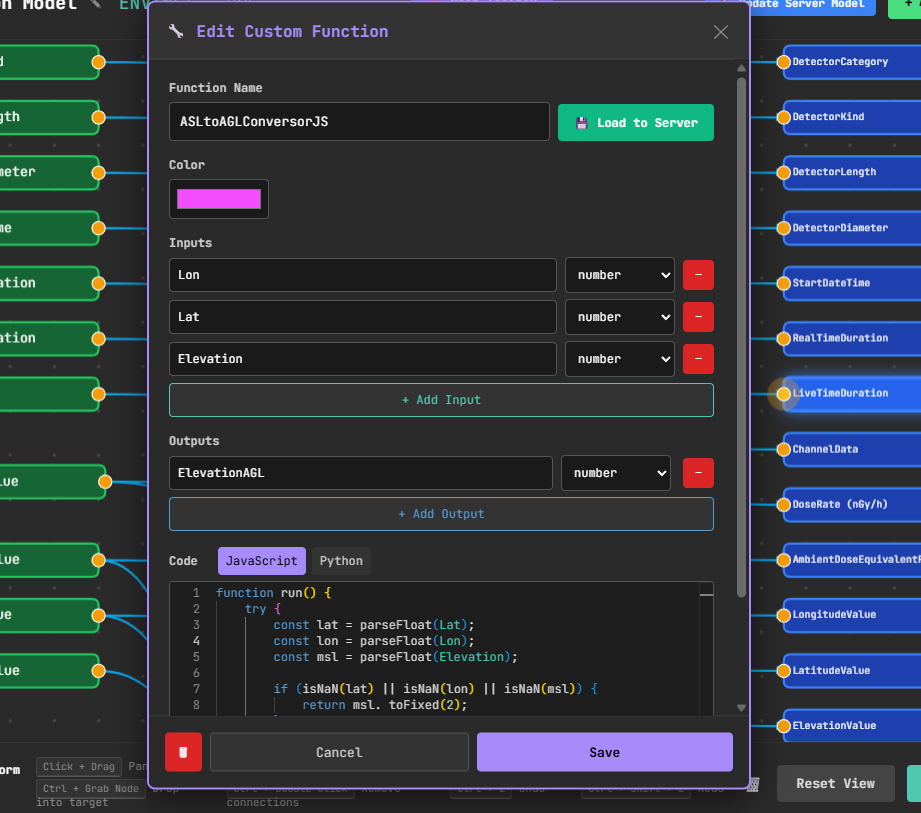Click the Save button
Viewport: 921px width, 813px height.
click(604, 752)
